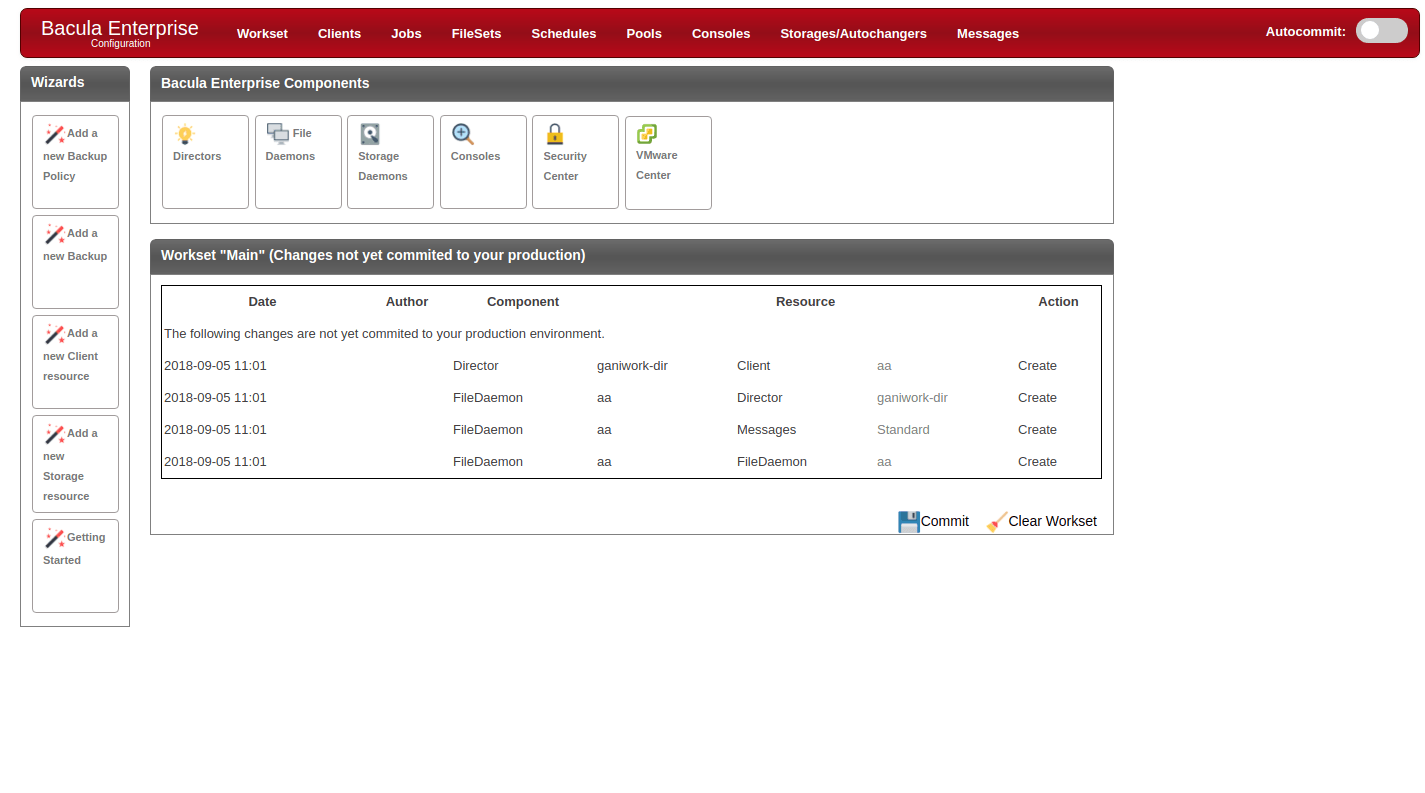Open grayed aa link in the last FileDaemon row
The image size is (1425, 793).
tap(884, 462)
